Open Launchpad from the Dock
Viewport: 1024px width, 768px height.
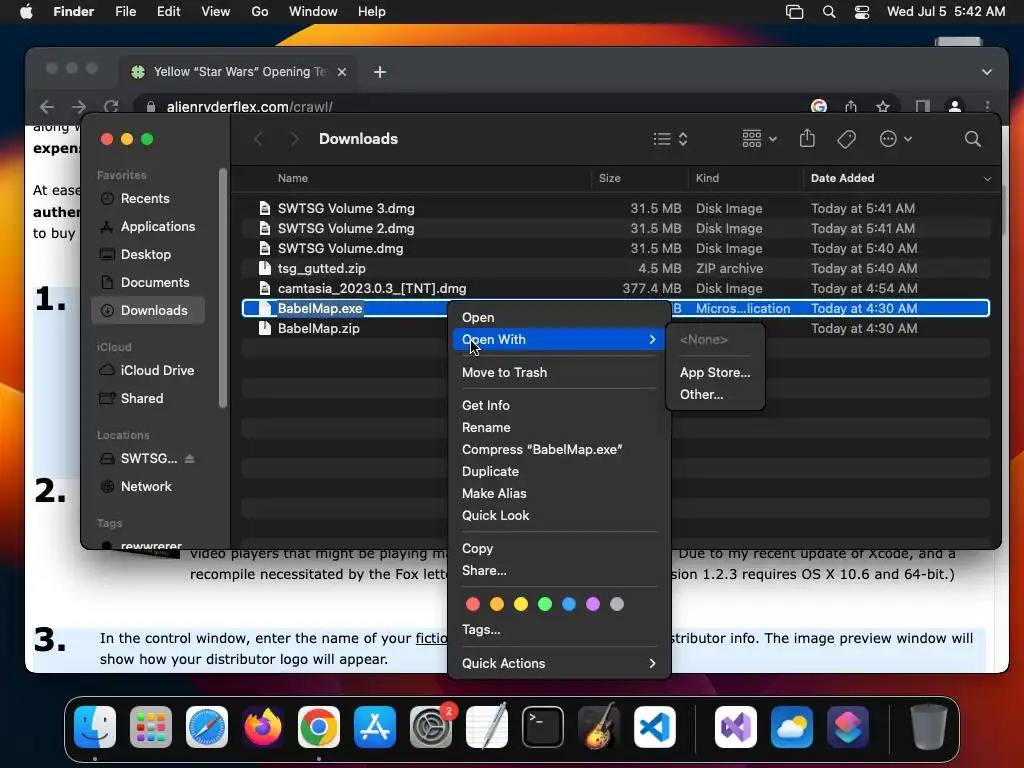point(151,727)
